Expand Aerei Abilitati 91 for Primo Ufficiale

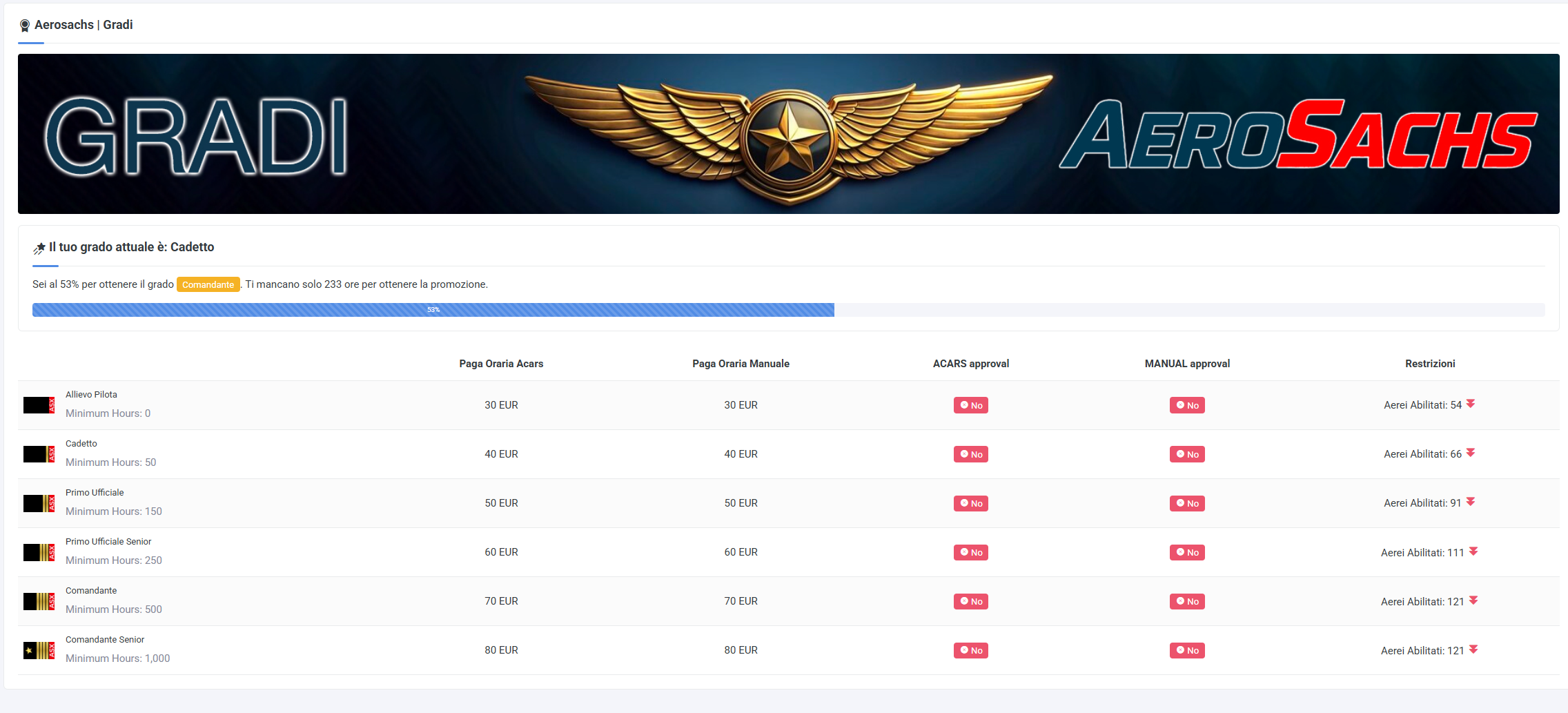tap(1471, 502)
